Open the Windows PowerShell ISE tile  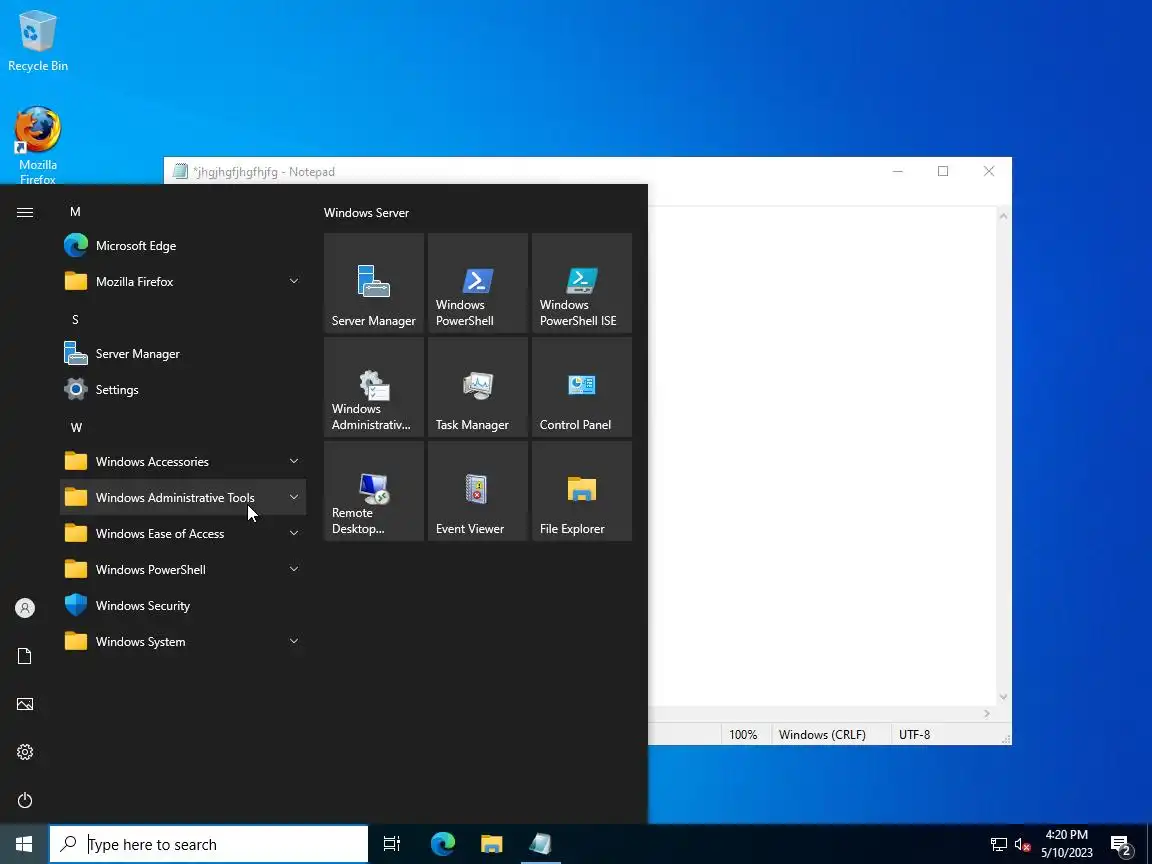pyautogui.click(x=581, y=283)
